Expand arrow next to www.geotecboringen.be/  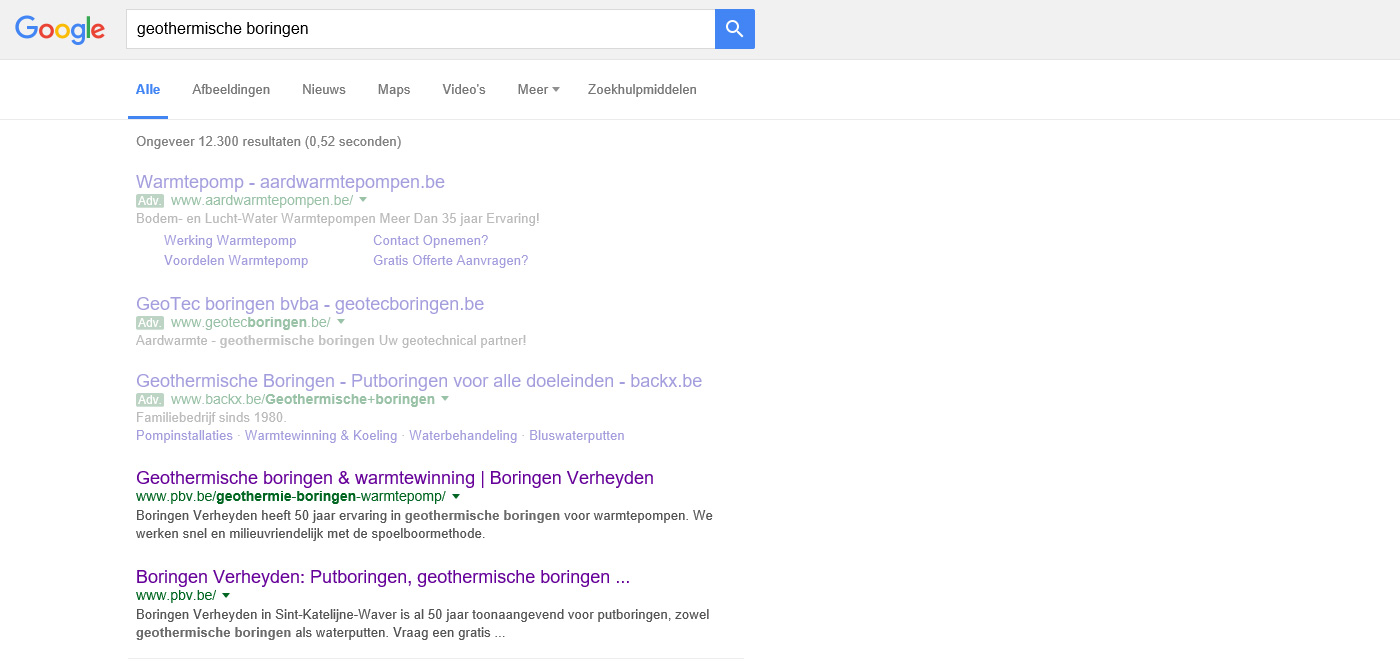[340, 322]
